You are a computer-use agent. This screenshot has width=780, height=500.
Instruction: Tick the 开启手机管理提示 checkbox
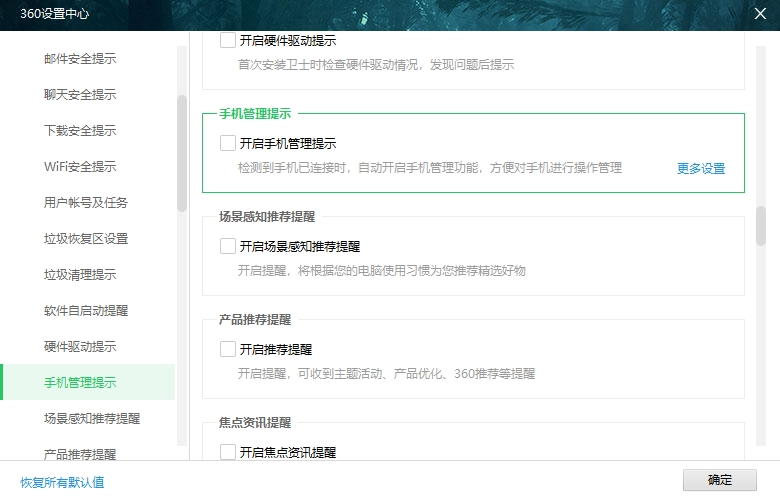click(x=228, y=143)
